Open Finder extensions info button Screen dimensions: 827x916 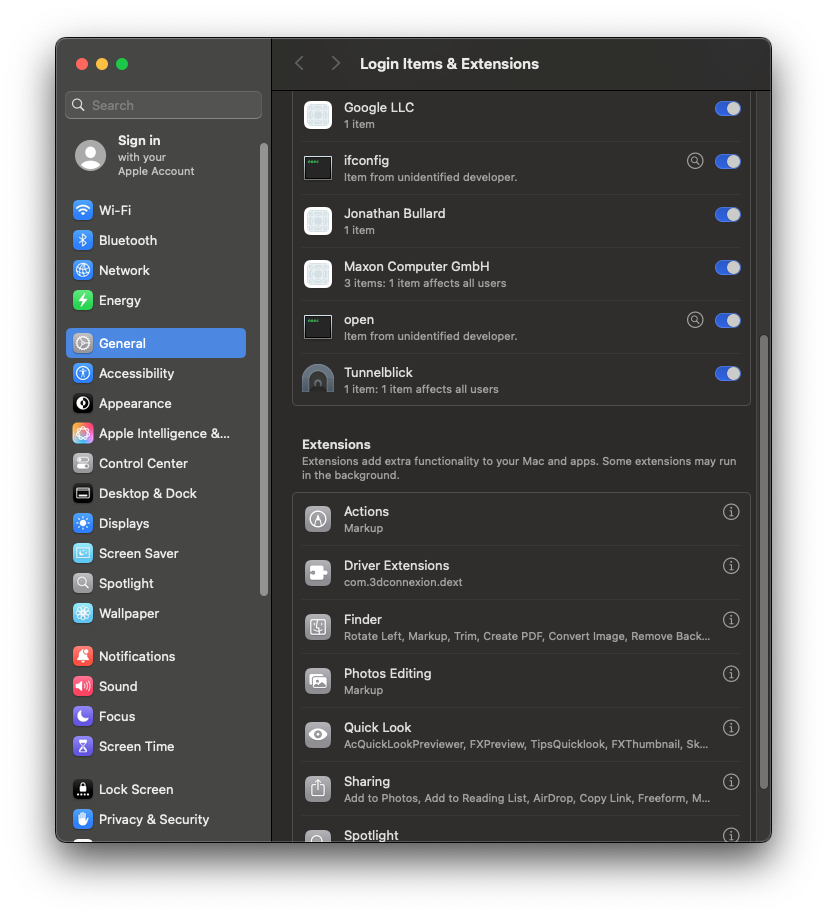(x=731, y=620)
